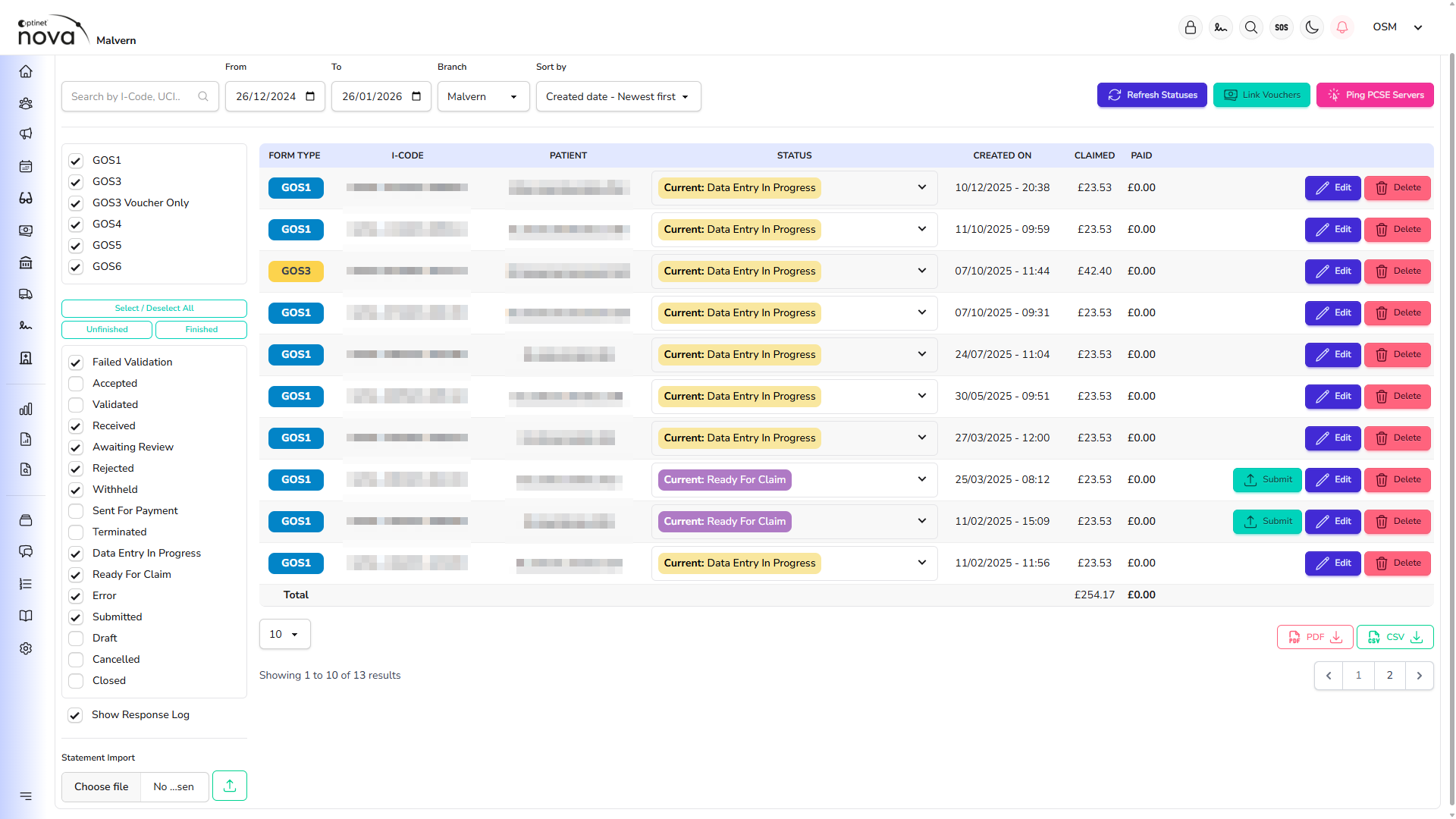Open the SOS icon in header
The image size is (1456, 819).
pos(1282,27)
